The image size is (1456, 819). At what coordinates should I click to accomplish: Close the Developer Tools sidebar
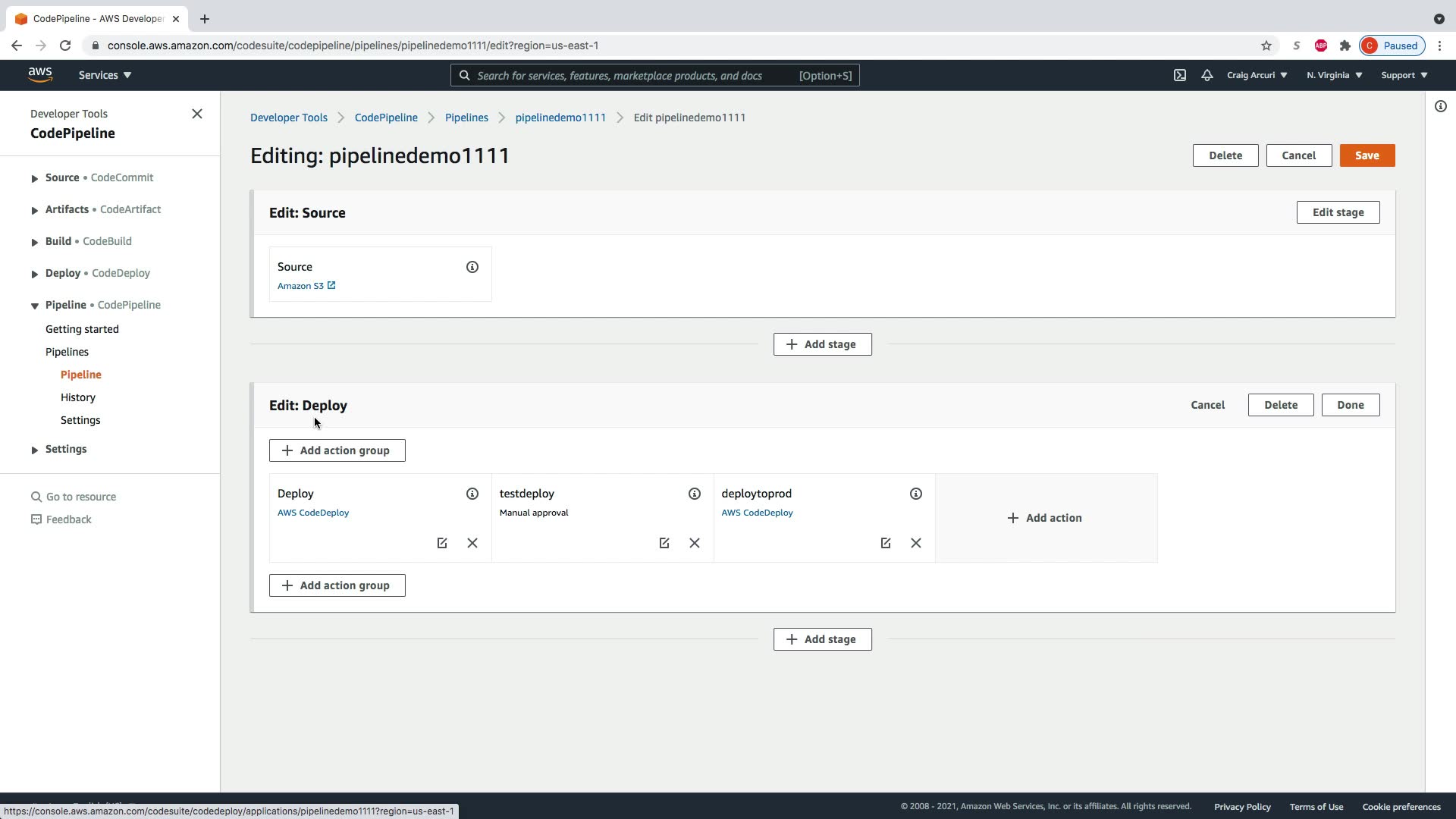tap(196, 114)
